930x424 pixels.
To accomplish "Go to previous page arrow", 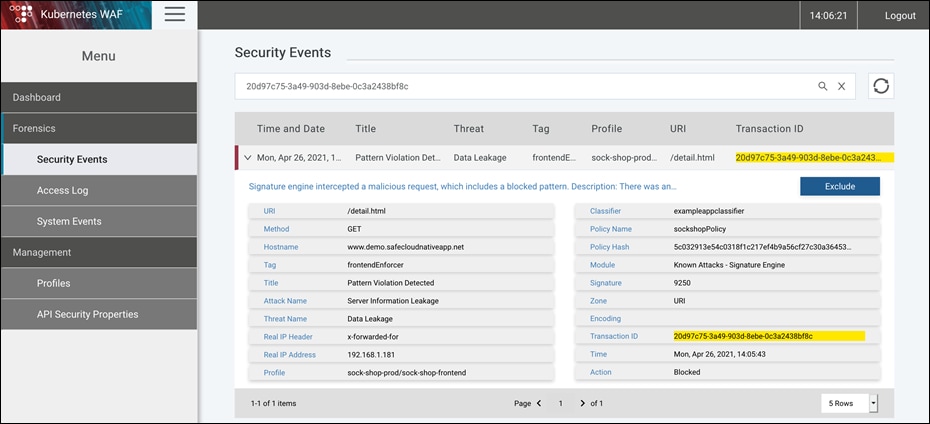I will (x=539, y=403).
